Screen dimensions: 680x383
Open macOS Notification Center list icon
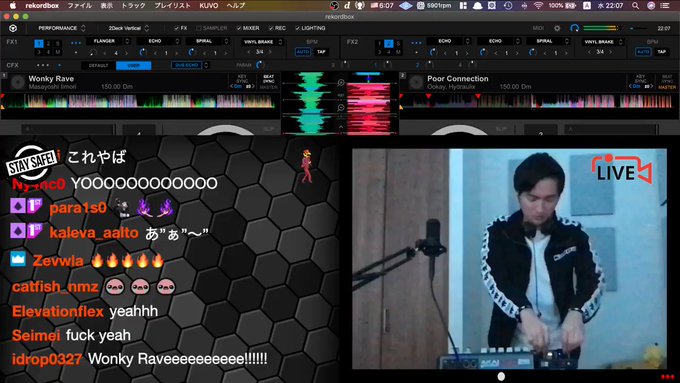664,6
